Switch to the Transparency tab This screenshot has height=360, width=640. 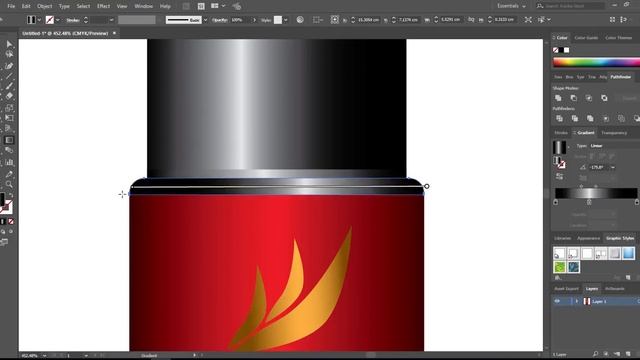coord(614,133)
